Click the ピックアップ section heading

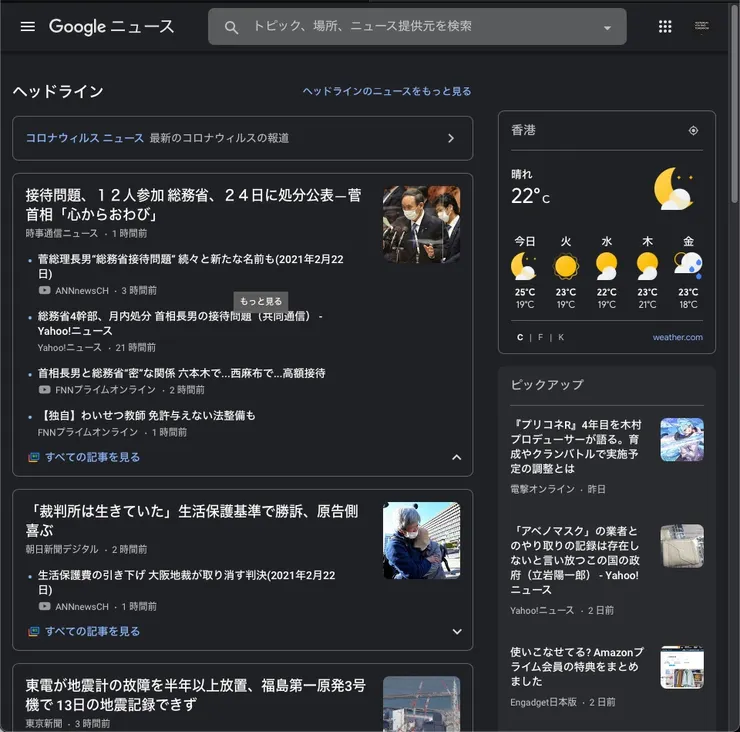click(x=547, y=385)
